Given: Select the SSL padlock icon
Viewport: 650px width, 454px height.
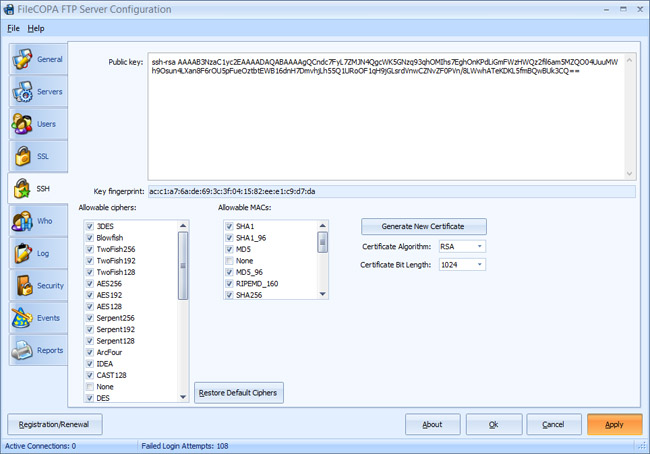Looking at the screenshot, I should point(22,156).
